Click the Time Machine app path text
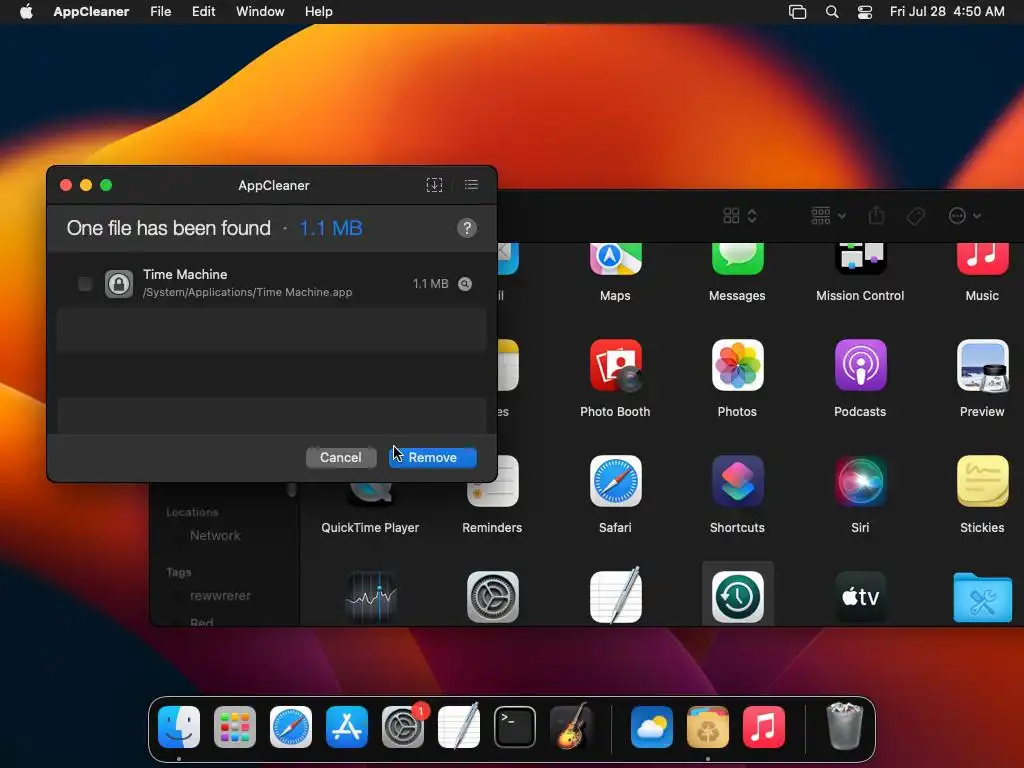The height and width of the screenshot is (768, 1024). click(248, 292)
